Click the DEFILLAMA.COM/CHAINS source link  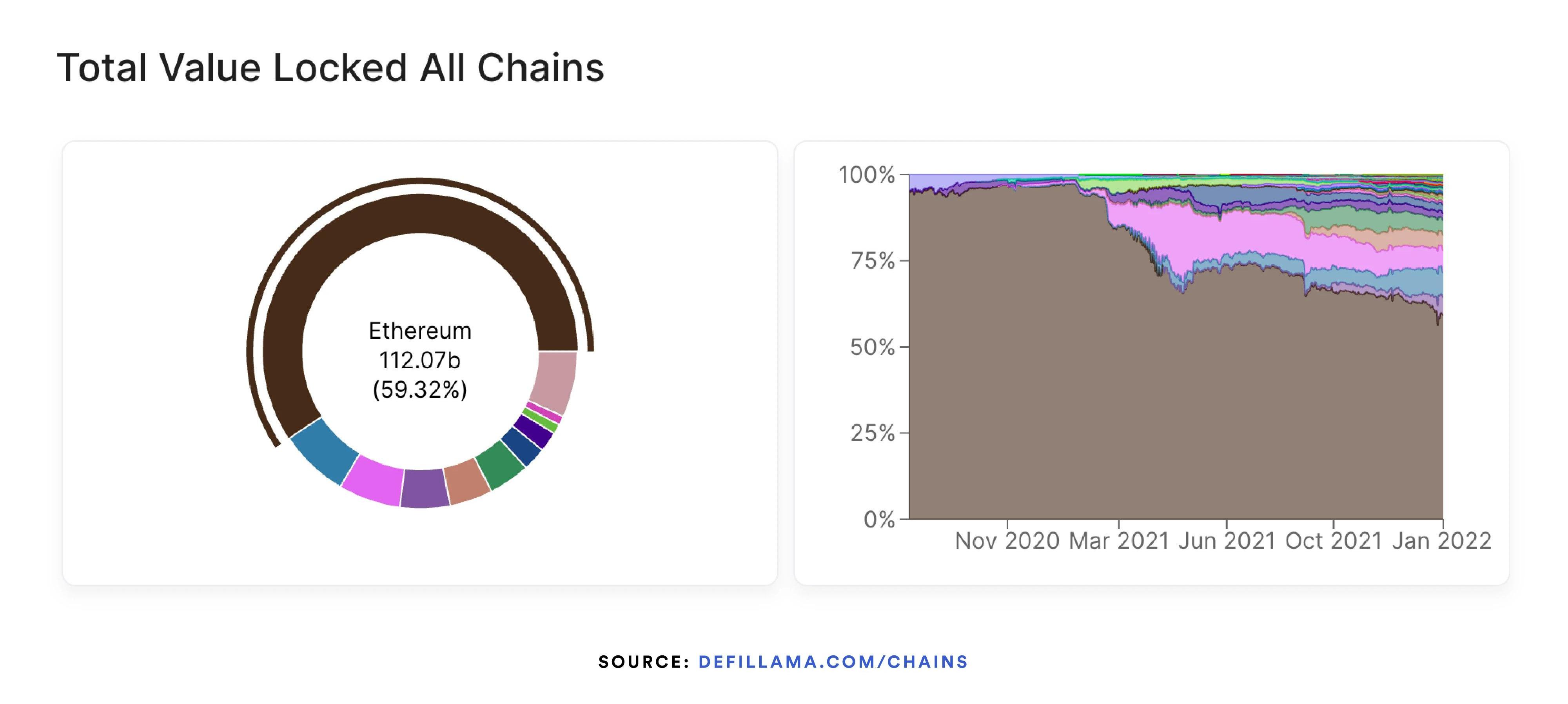tap(833, 662)
